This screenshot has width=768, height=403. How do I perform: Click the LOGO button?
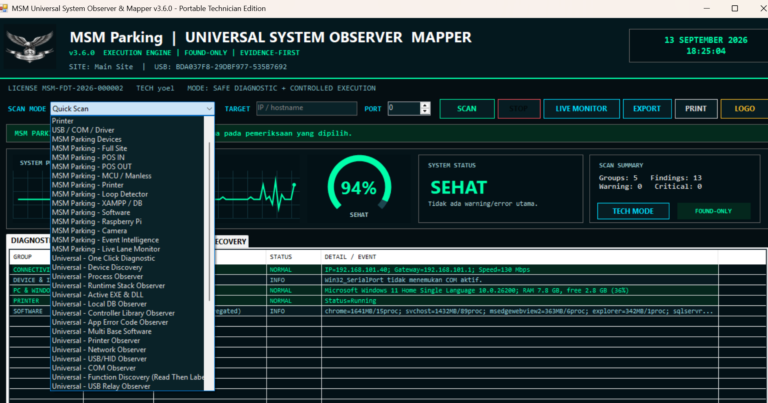coord(744,109)
